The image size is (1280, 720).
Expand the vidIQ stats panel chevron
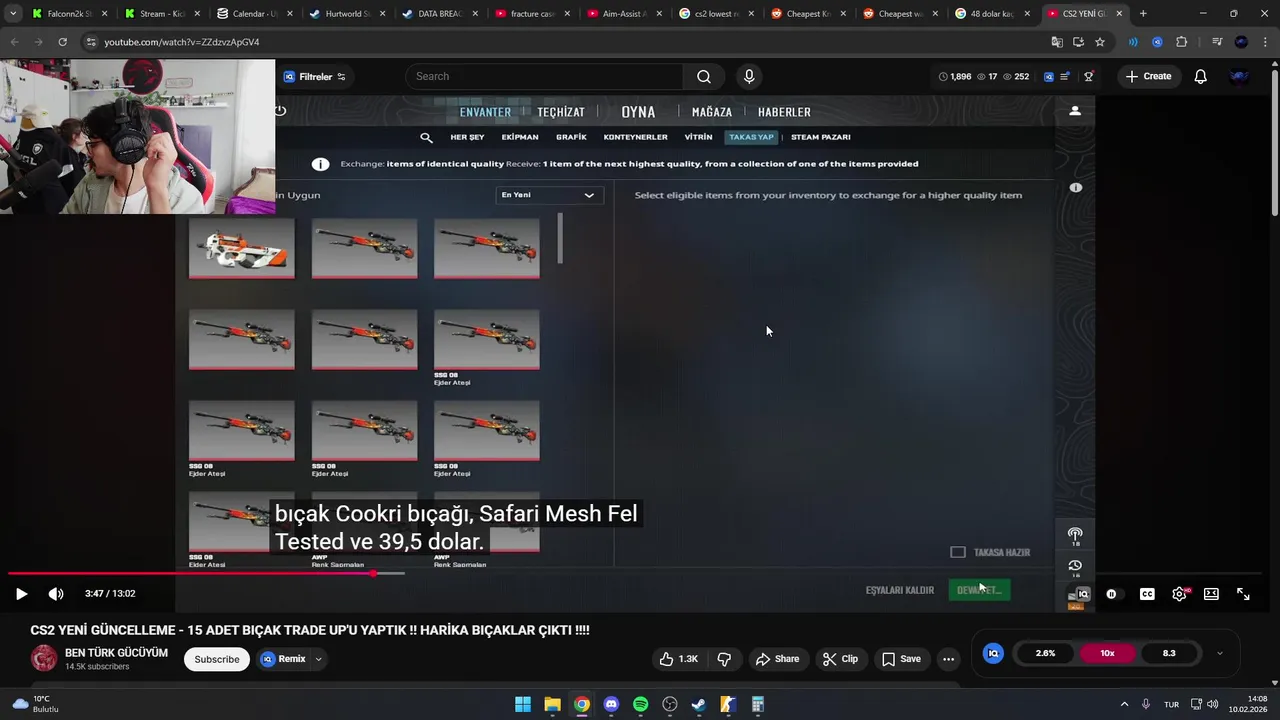(1219, 653)
